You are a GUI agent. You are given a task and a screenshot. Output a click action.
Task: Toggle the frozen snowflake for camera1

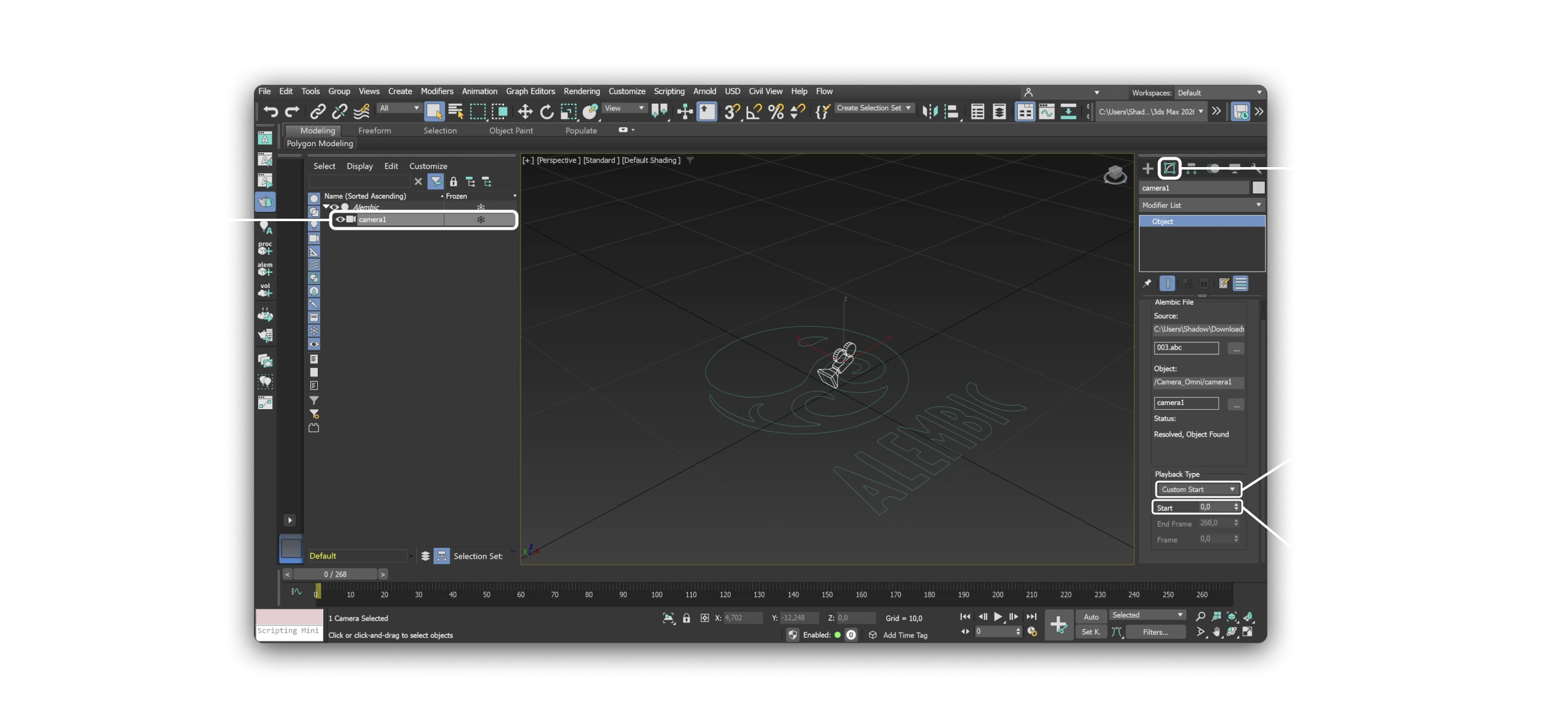pos(481,219)
